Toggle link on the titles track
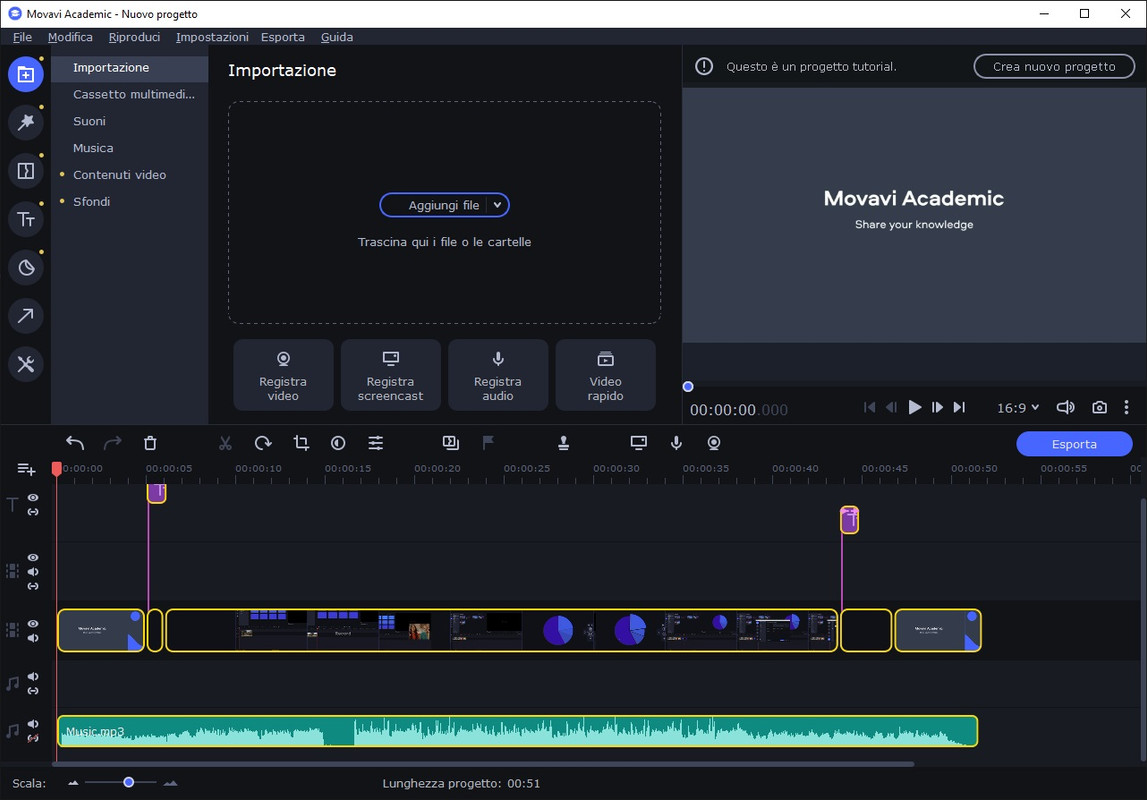 [x=33, y=512]
